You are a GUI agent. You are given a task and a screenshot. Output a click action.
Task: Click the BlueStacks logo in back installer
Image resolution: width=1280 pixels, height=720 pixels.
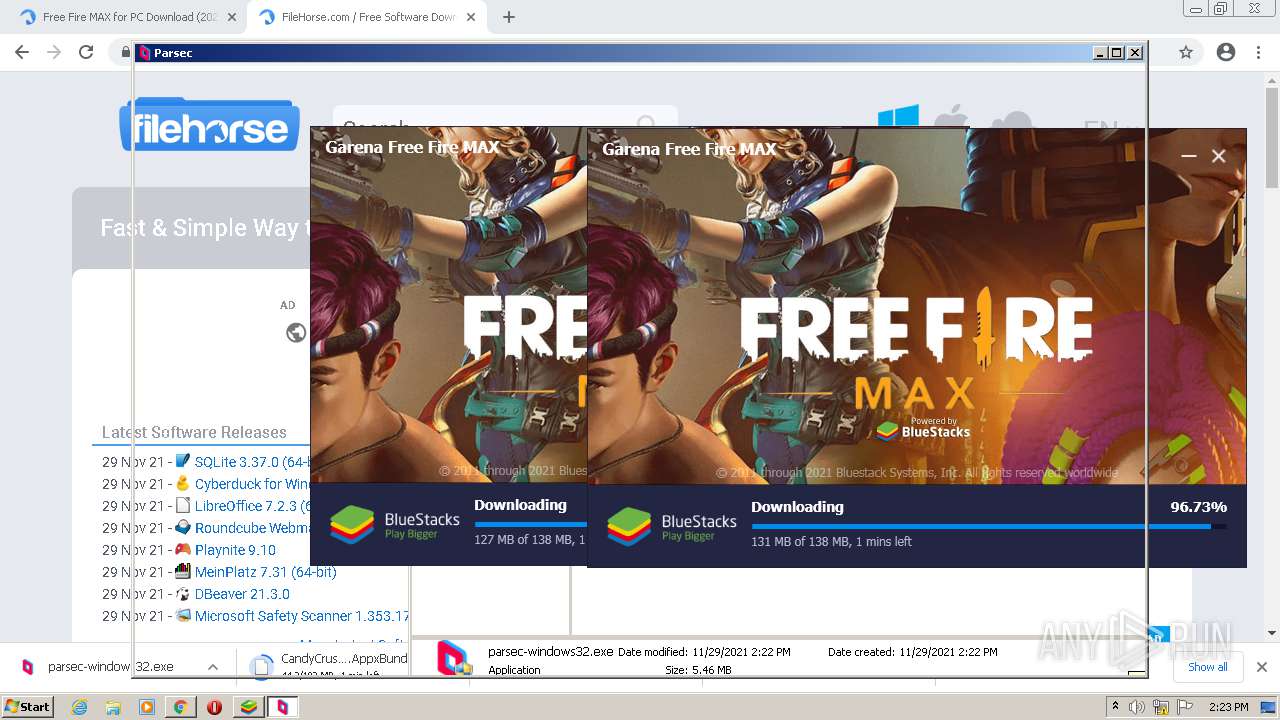pos(395,524)
